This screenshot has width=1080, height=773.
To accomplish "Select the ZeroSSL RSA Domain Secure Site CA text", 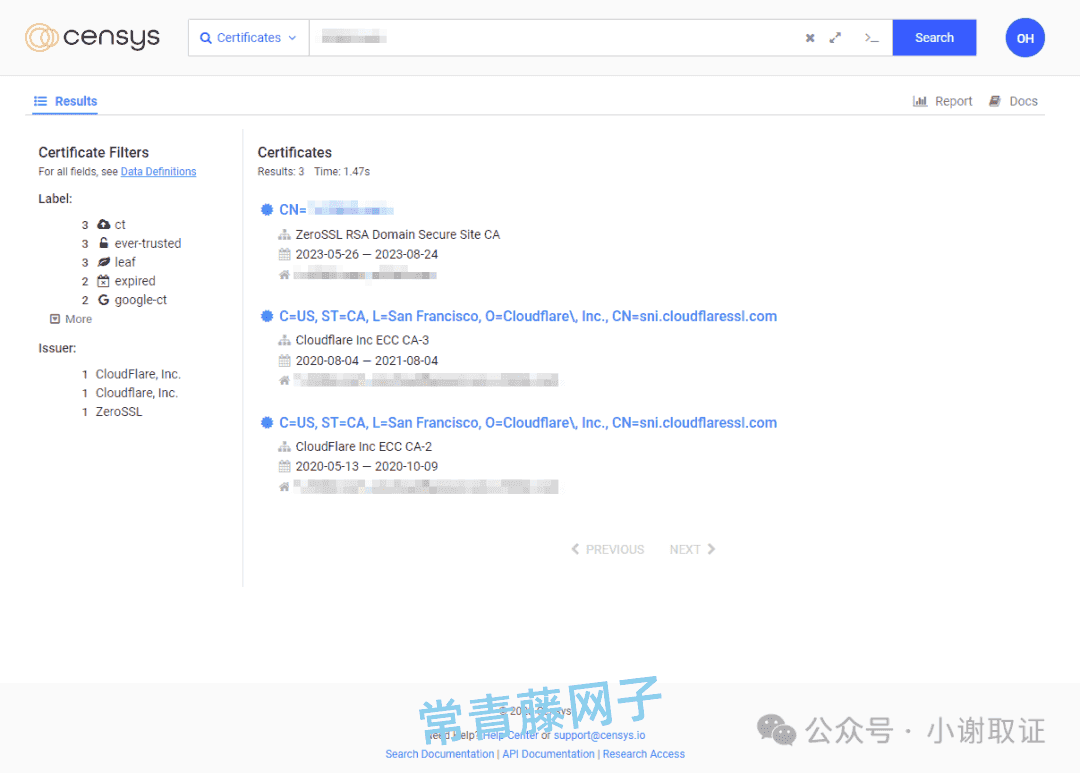I will (397, 235).
